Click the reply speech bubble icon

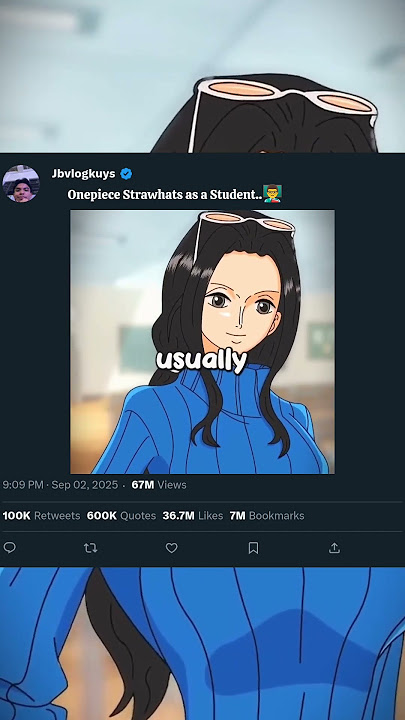10,547
